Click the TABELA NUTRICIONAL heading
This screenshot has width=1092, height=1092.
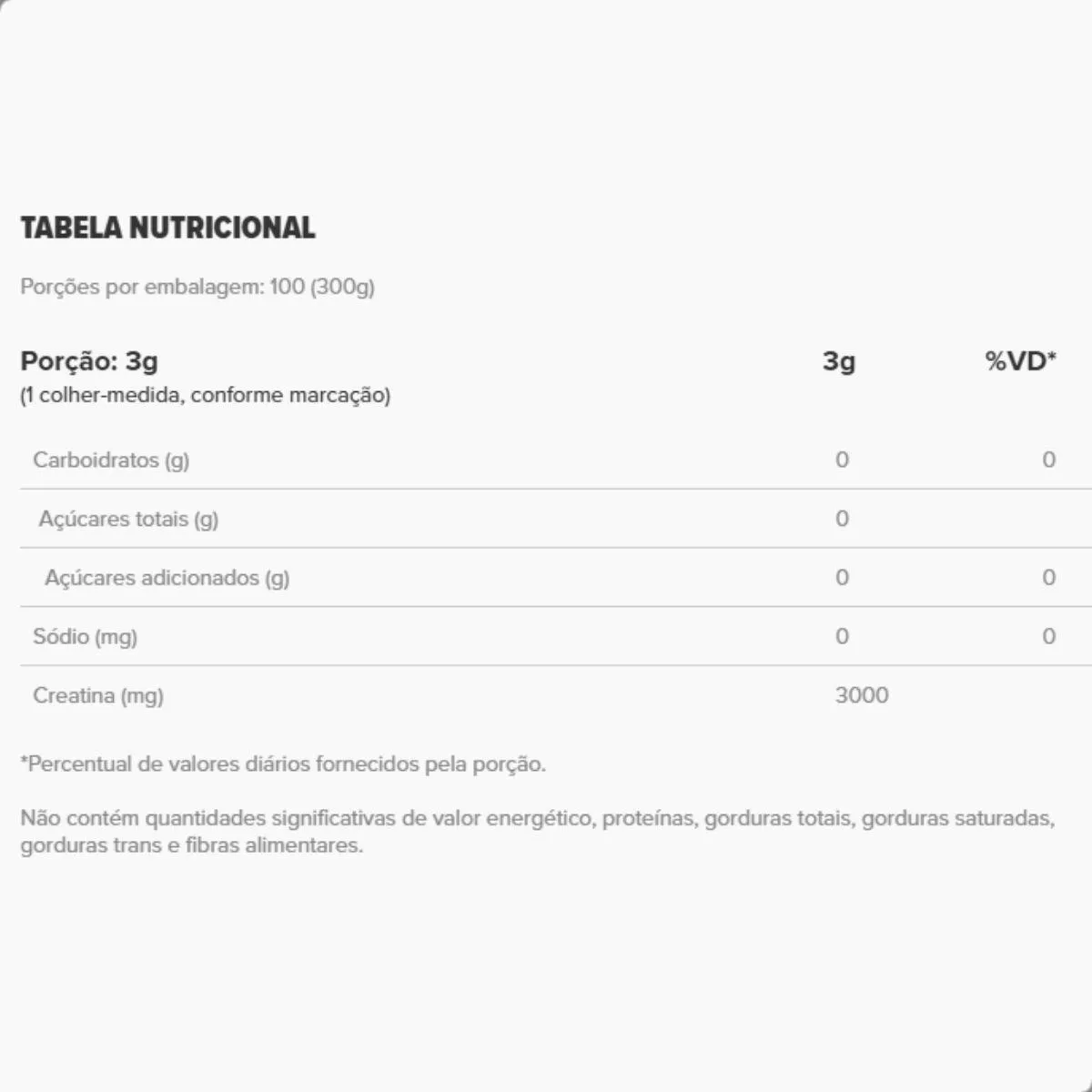point(167,227)
